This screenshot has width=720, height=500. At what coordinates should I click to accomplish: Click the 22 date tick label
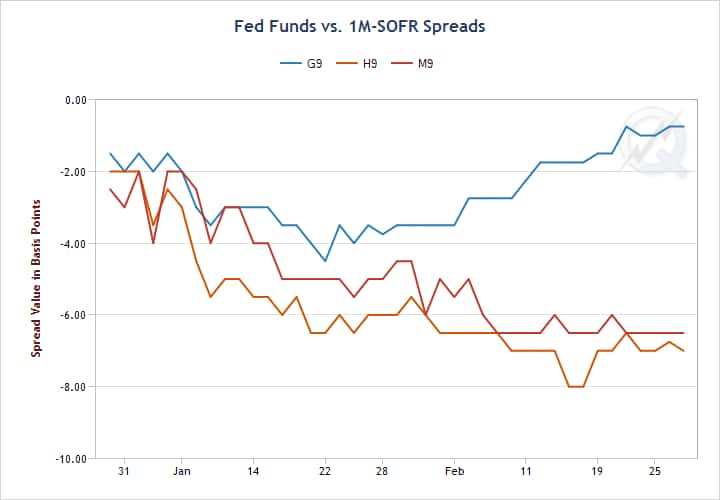(325, 470)
